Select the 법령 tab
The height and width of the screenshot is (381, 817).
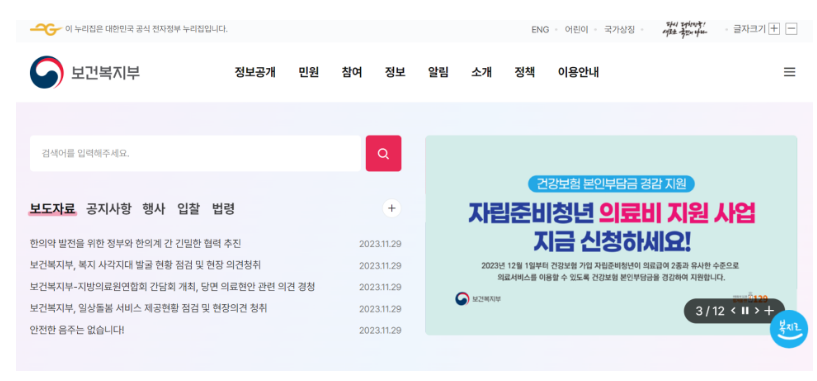pos(223,209)
